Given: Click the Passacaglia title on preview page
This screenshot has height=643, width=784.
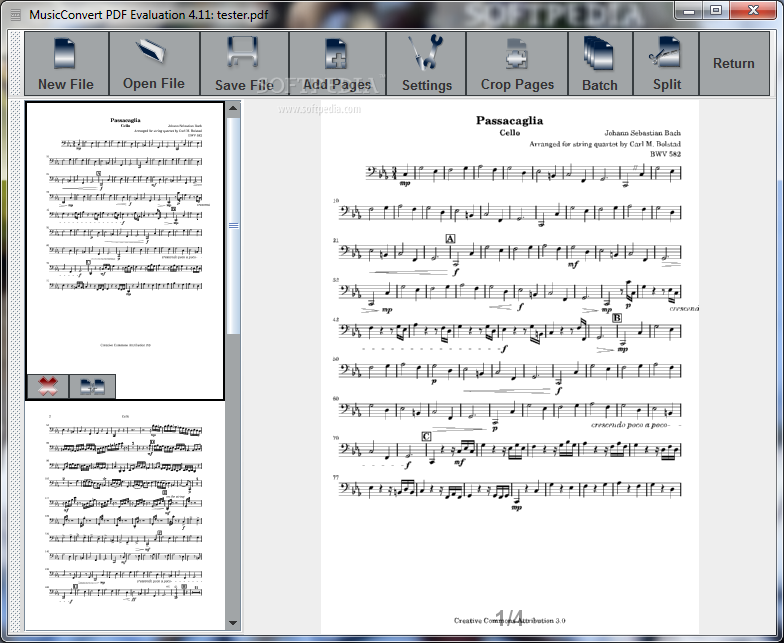Looking at the screenshot, I should [x=509, y=120].
